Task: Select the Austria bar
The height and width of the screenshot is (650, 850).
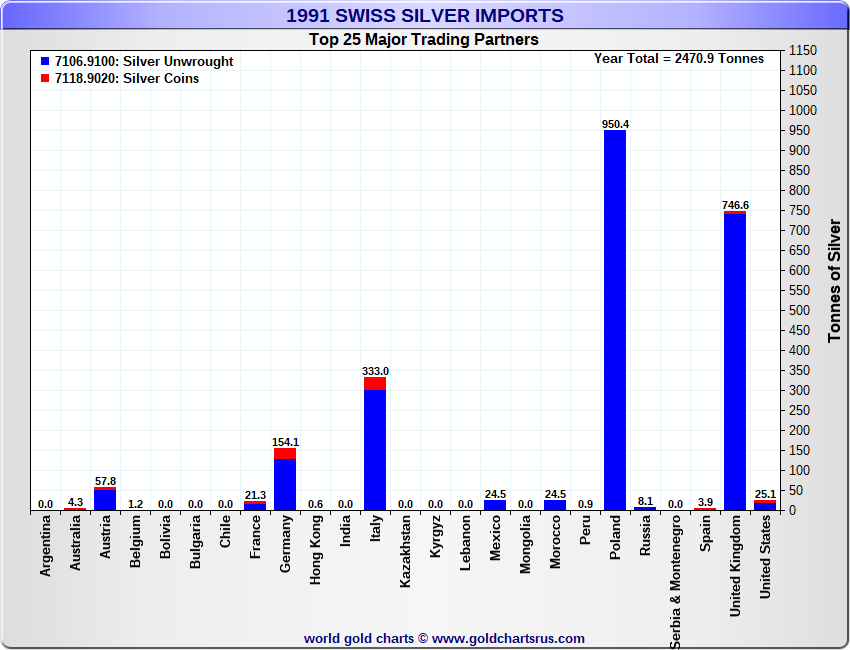Action: (105, 499)
